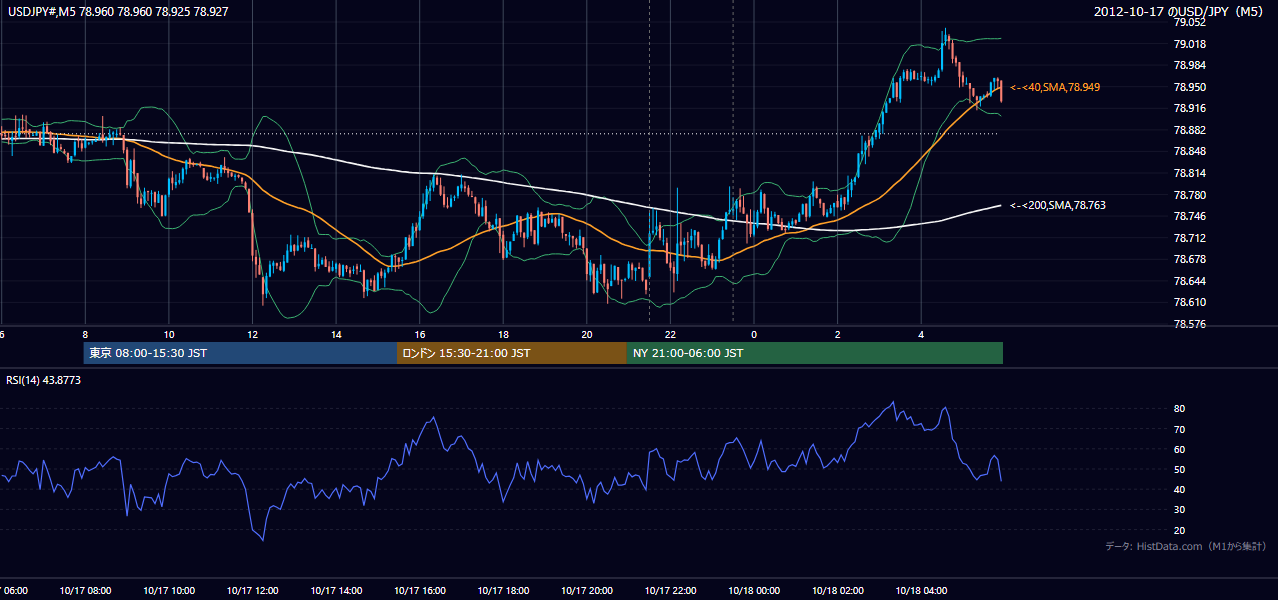Click the 40 SMA 78.949 label
Screen dimensions: 1278x600
1055,88
